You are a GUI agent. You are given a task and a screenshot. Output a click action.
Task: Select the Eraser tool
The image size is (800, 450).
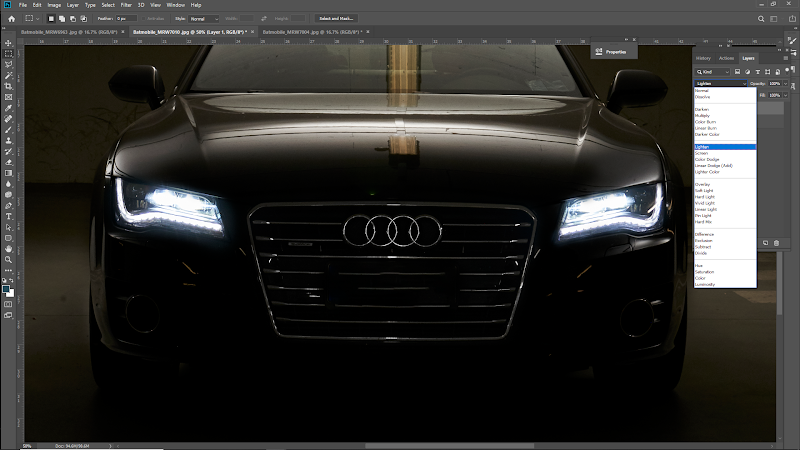(8, 162)
